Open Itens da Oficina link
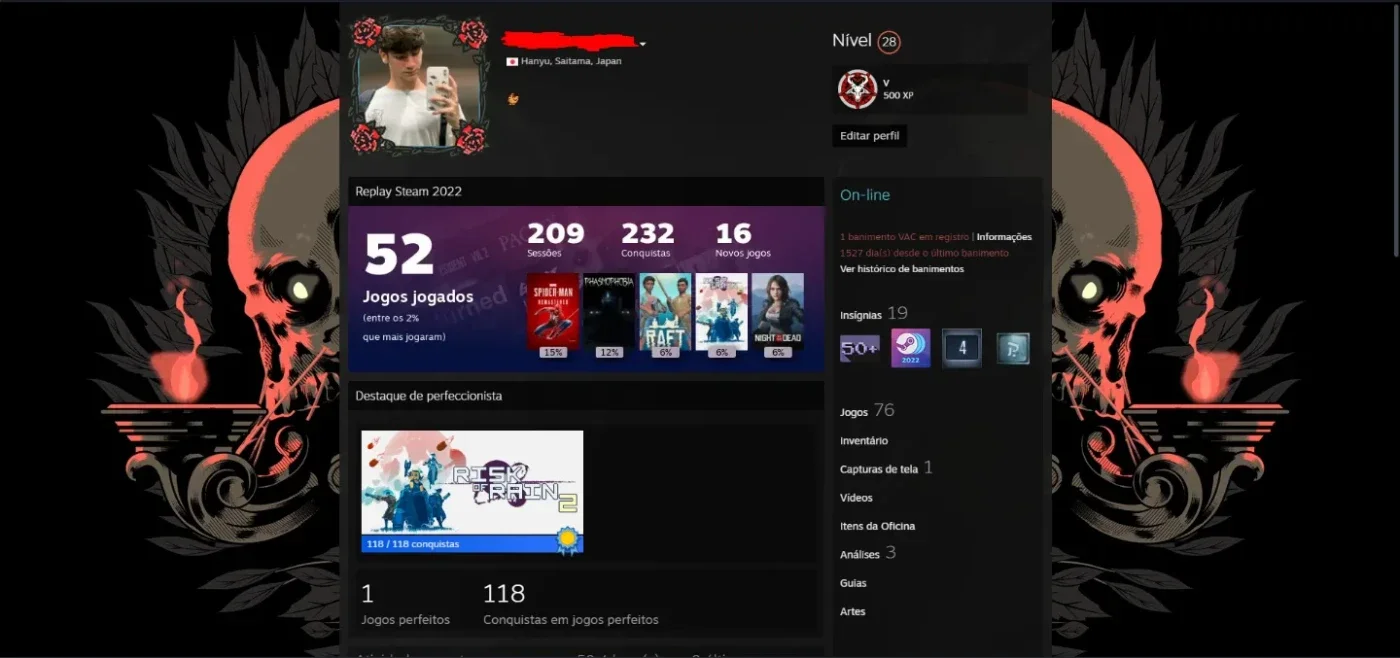 (x=878, y=526)
